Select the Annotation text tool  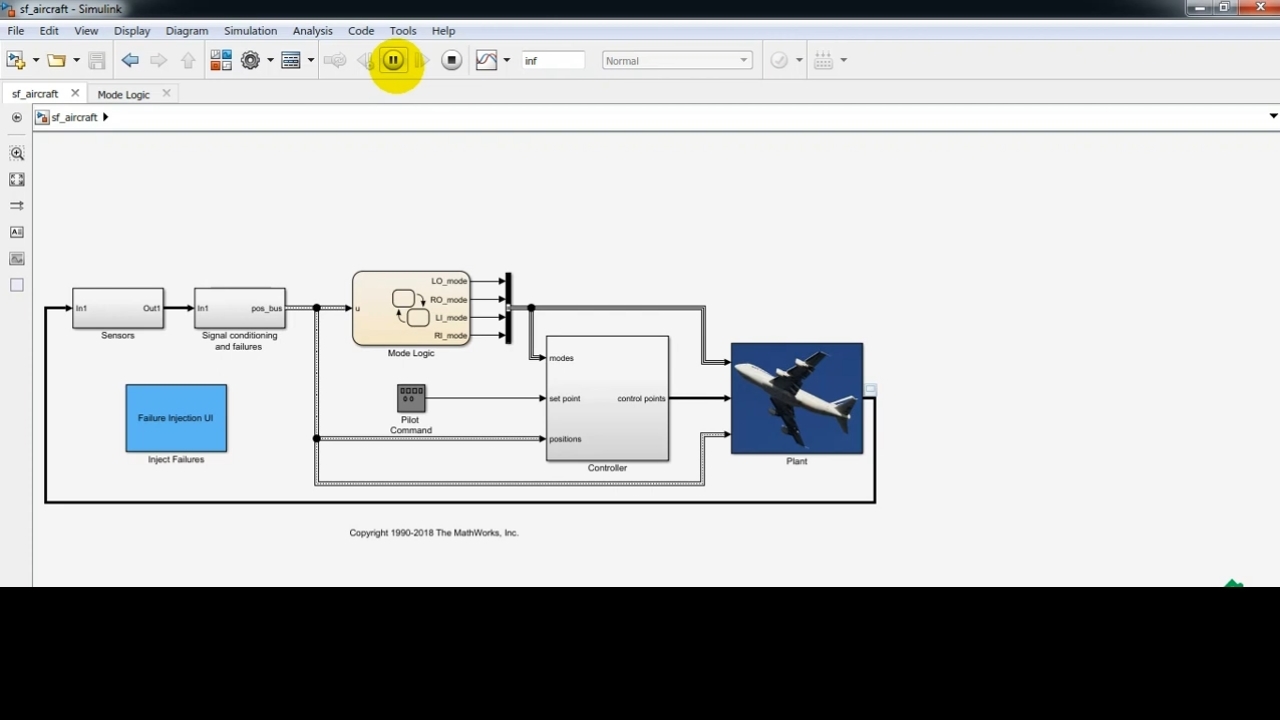pyautogui.click(x=17, y=232)
